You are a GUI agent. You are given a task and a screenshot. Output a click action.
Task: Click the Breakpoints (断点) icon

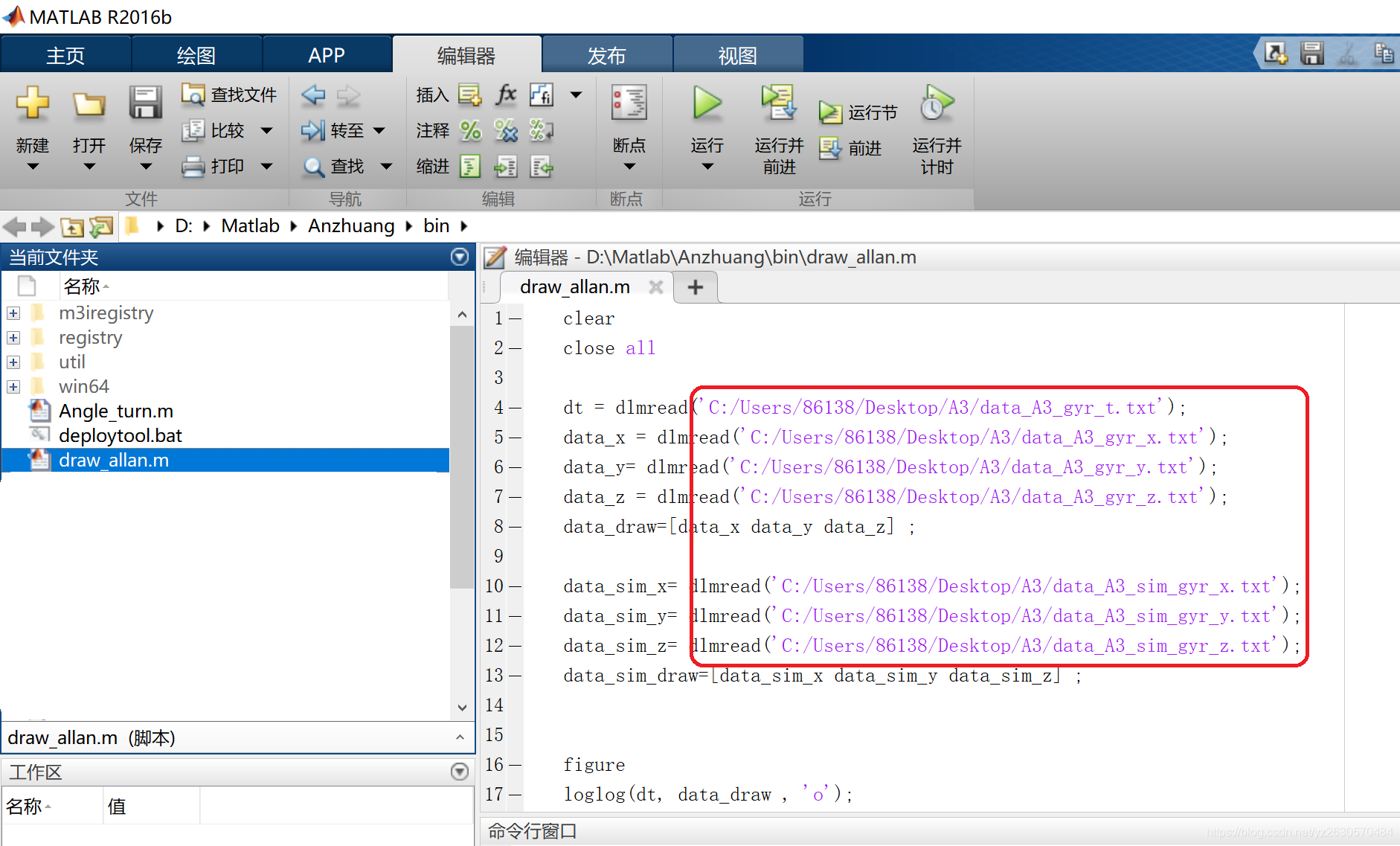point(629,103)
